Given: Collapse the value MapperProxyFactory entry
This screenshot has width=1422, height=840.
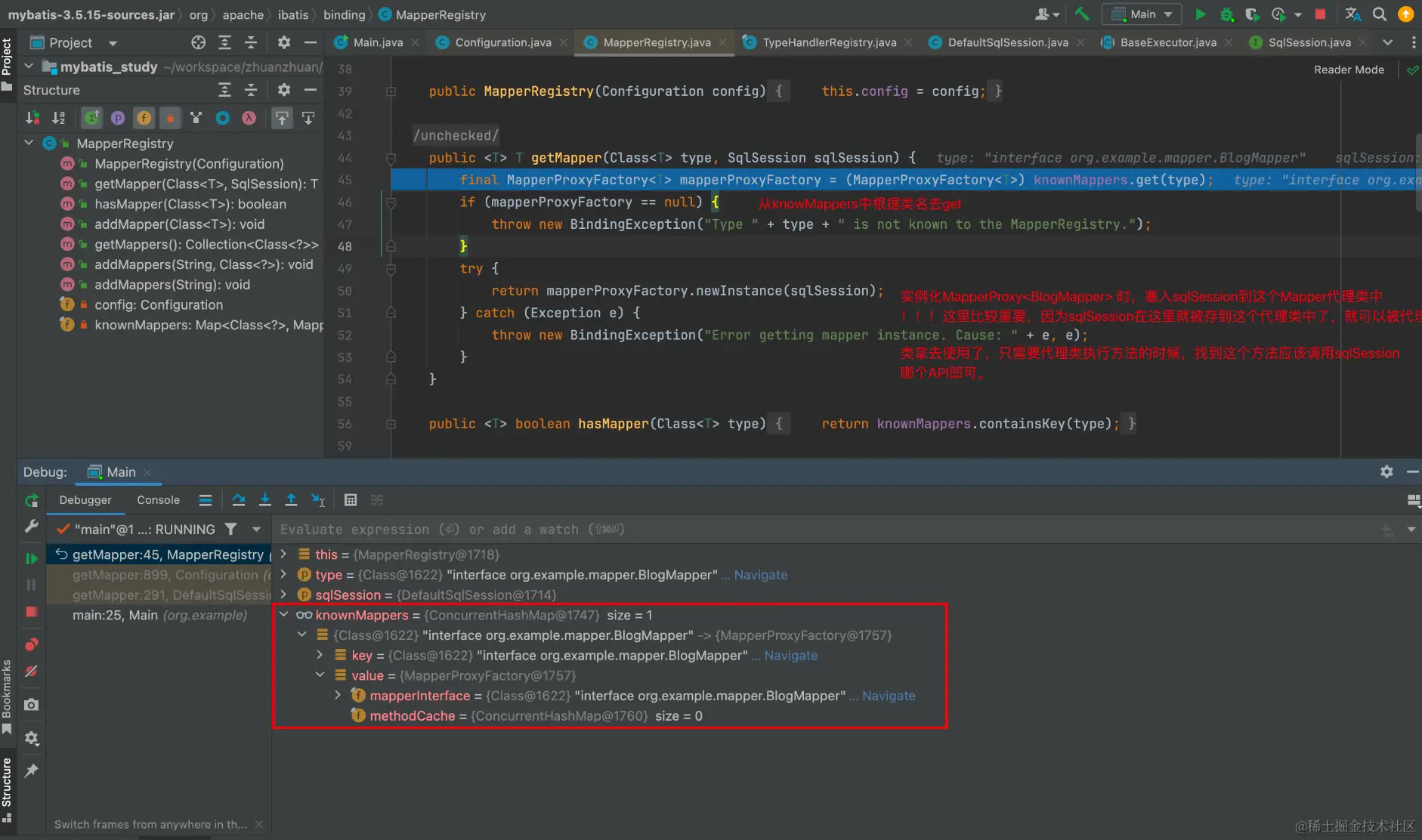Looking at the screenshot, I should (x=320, y=675).
